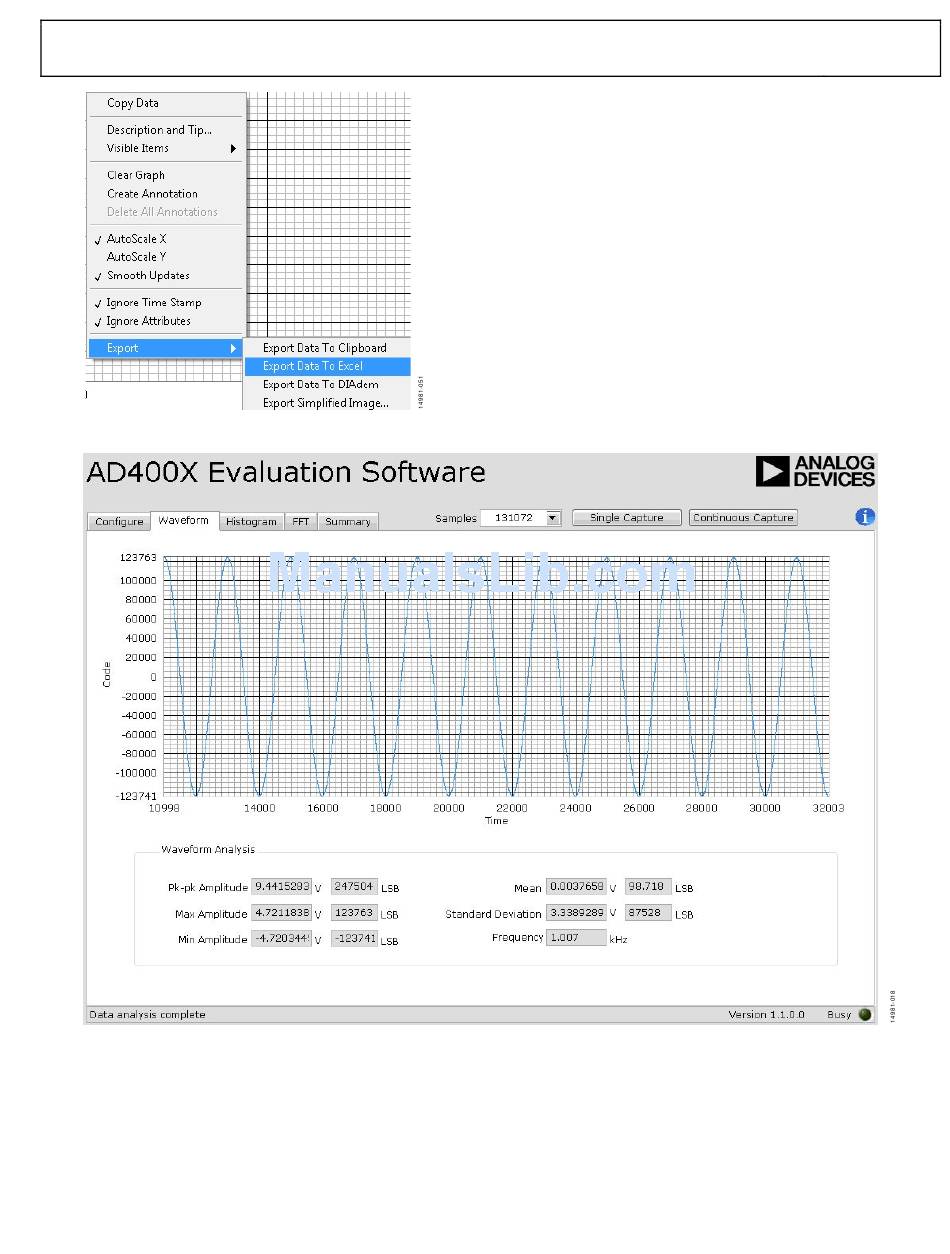This screenshot has height=1254, width=950.
Task: Click the Time axis label
Action: [496, 821]
